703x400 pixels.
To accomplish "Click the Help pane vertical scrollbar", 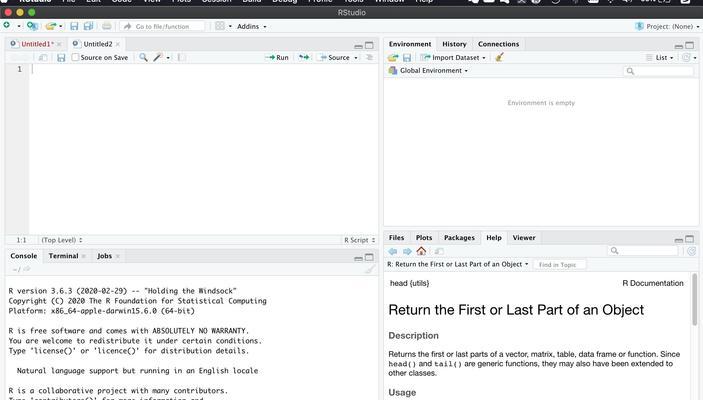I will point(694,300).
